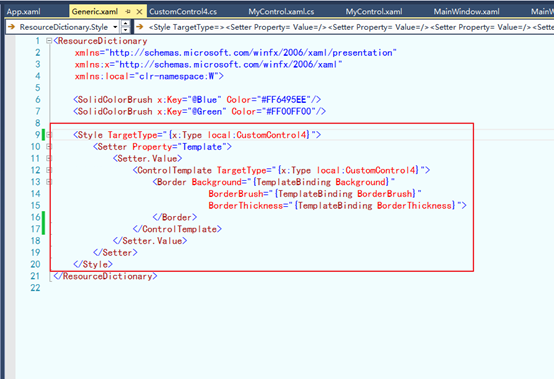Click Setter Property="Template" on line 10
The image size is (554, 379).
tap(163, 147)
